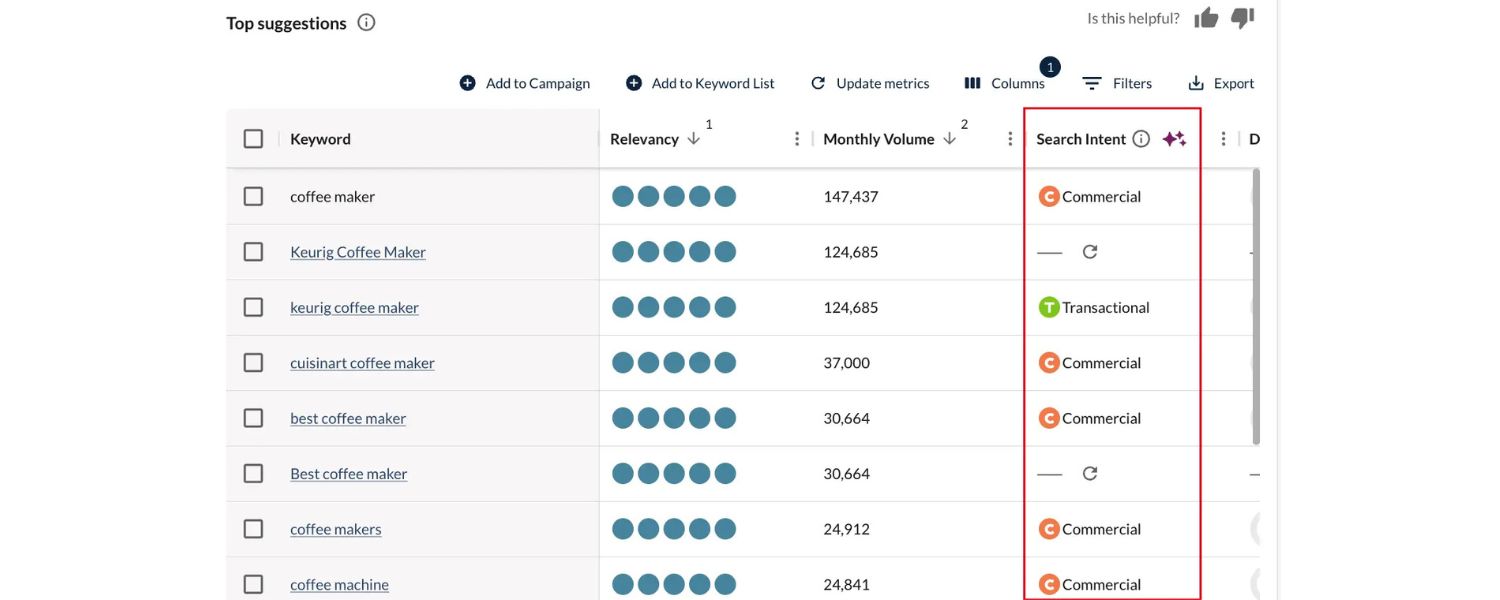Open the Relevancy column options menu
This screenshot has width=1500, height=600.
[797, 138]
